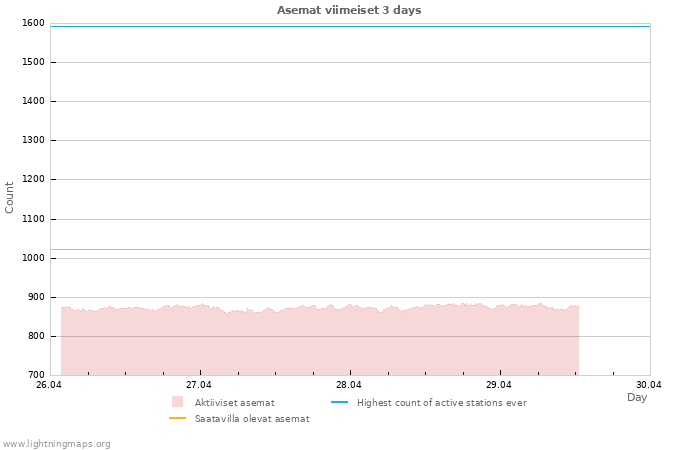This screenshot has height=450, width=700.
Task: Click the Day x-axis label
Action: [637, 397]
